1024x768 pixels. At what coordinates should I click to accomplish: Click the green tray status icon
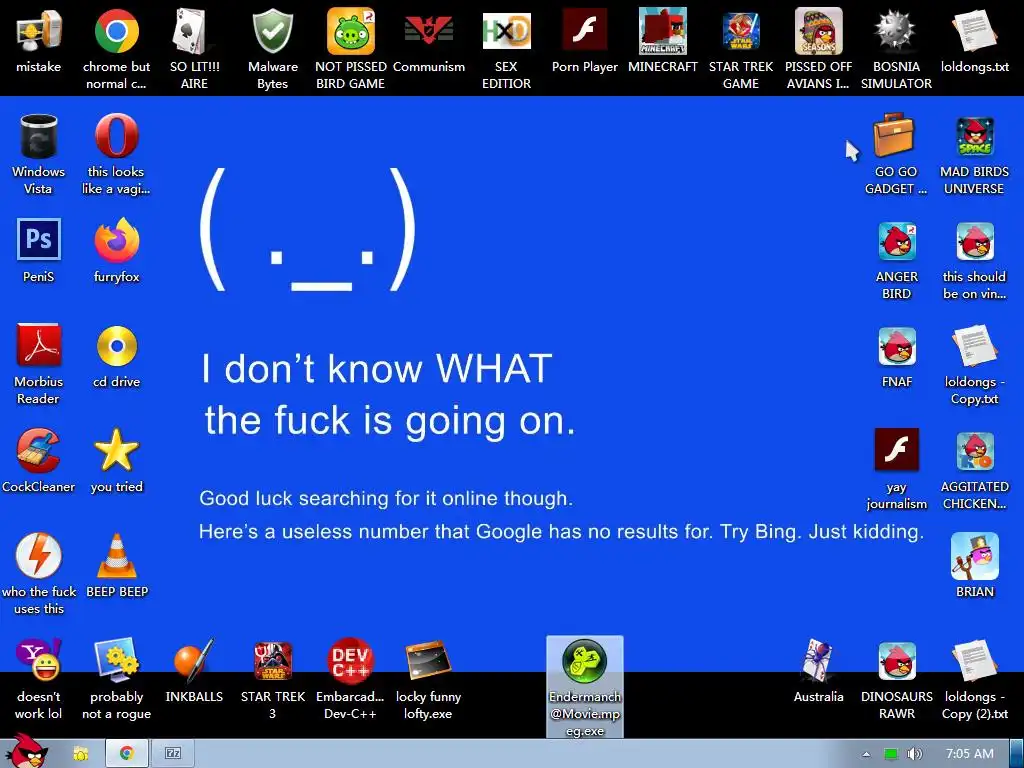891,754
